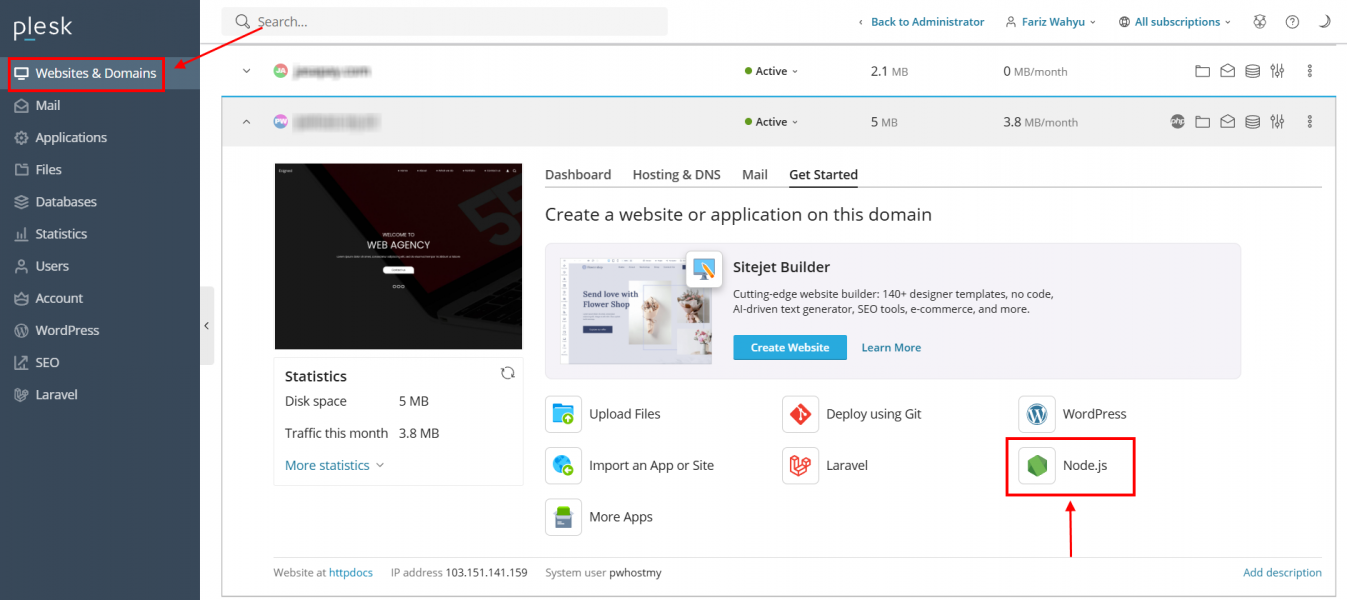Switch to the domain's Mail tab
Screen dimensions: 1347x600
pos(755,174)
